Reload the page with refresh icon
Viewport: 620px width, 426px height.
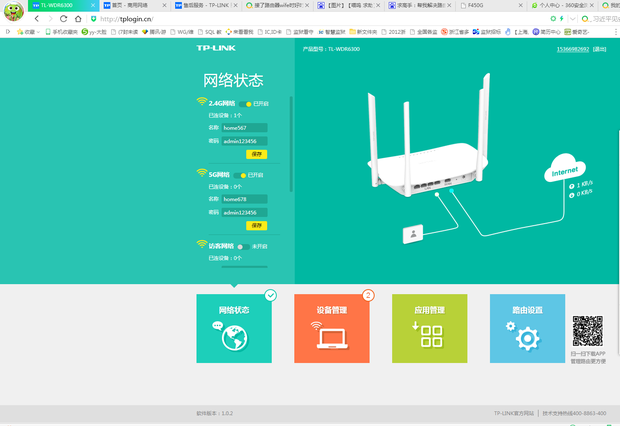click(63, 19)
